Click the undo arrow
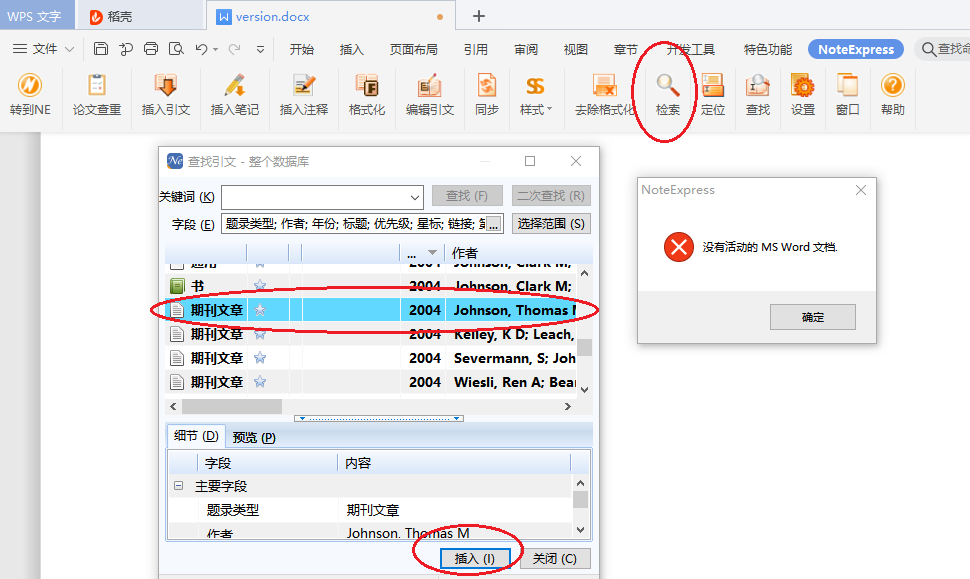The width and height of the screenshot is (970, 579). point(202,49)
